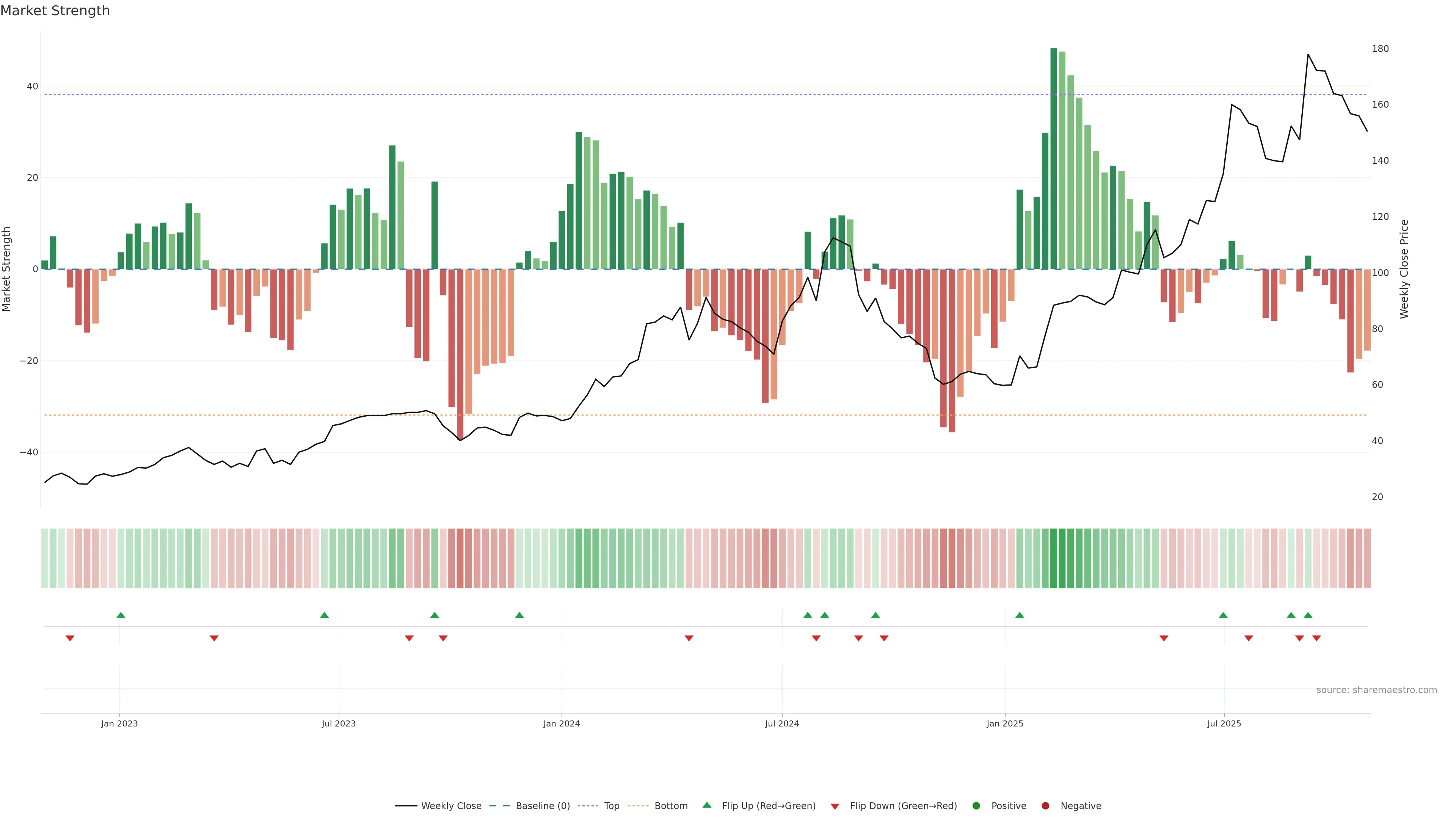Screen dimensions: 1456x819
Task: Hide the Top threshold line via legend
Action: [611, 805]
